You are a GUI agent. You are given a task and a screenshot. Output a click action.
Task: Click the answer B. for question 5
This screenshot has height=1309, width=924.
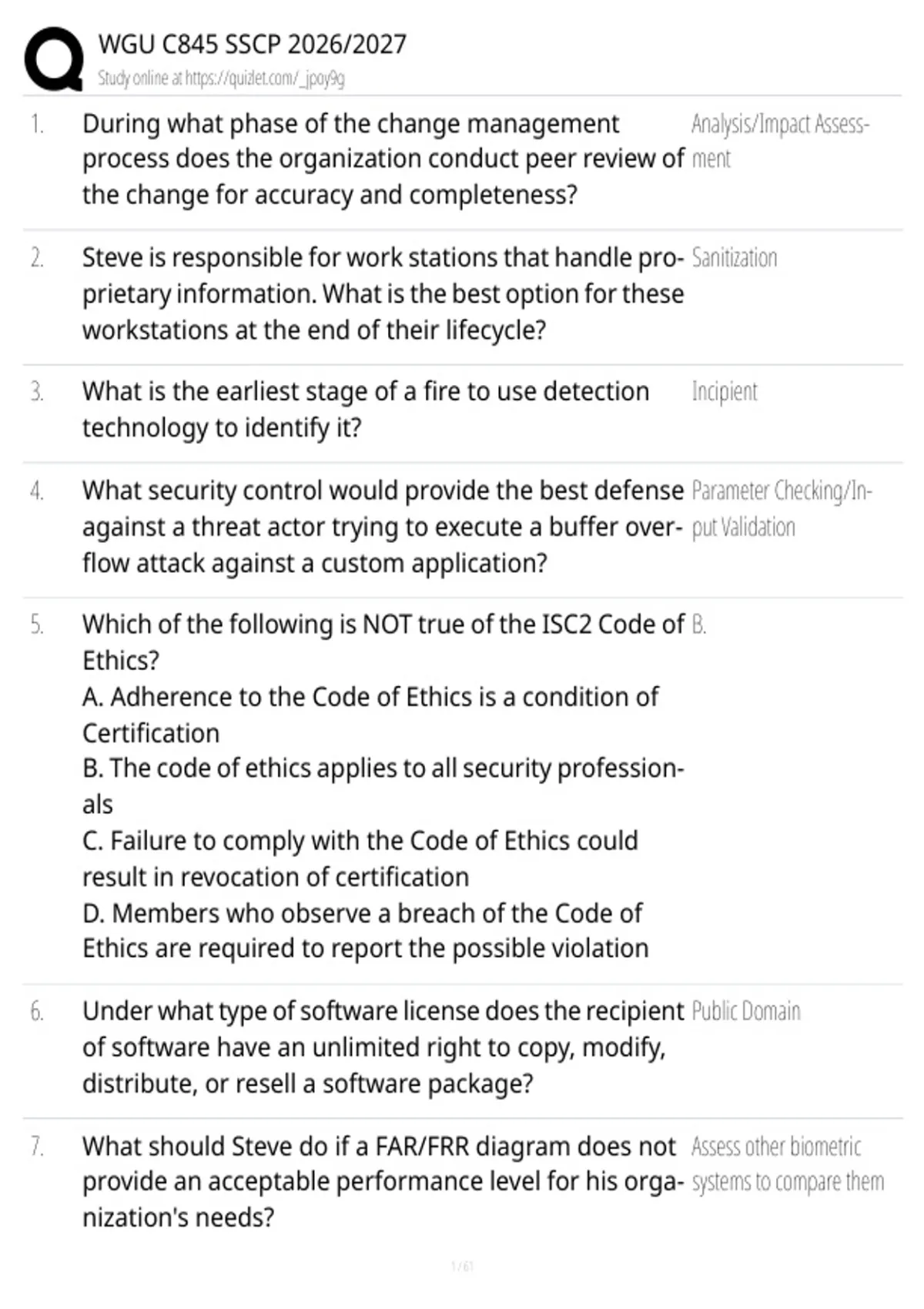[x=698, y=624]
